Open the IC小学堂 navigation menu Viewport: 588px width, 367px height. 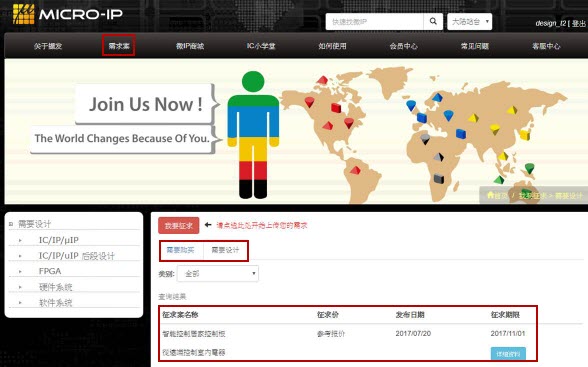[261, 46]
